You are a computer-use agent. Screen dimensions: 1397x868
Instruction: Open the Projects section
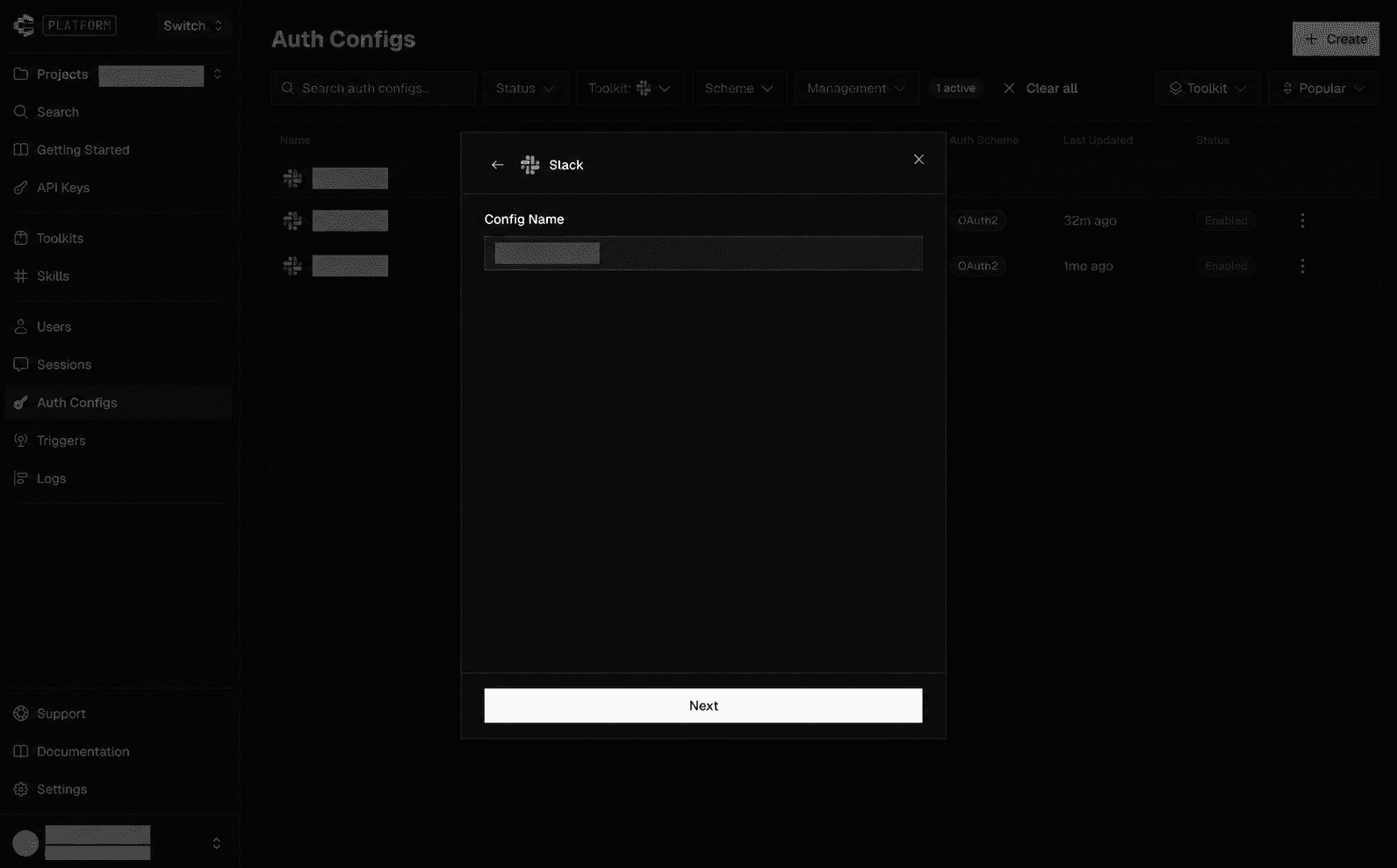click(x=62, y=75)
